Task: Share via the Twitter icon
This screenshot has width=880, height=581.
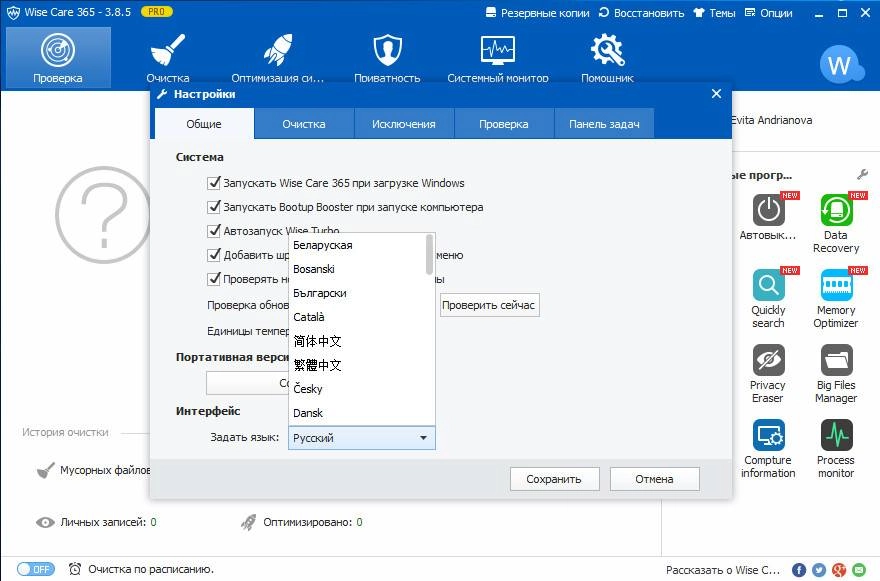Action: pyautogui.click(x=819, y=570)
